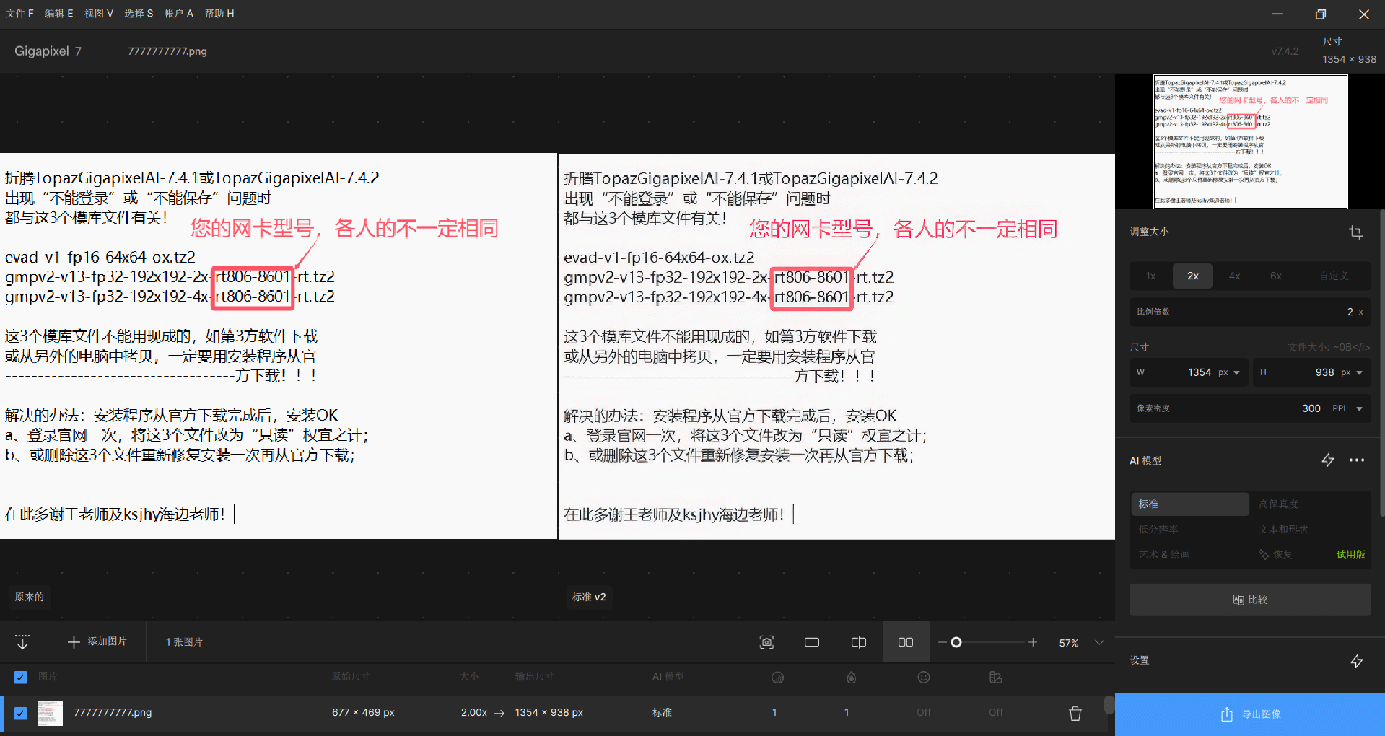Click the 原来的 label under left preview
This screenshot has width=1385, height=736.
[28, 596]
